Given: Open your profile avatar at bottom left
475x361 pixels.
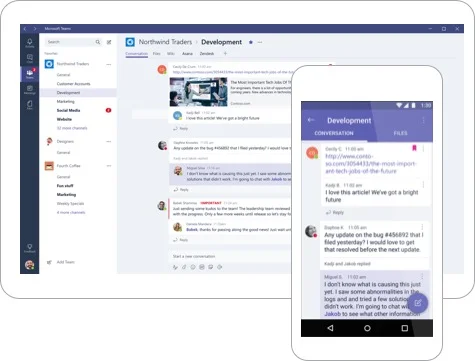Looking at the screenshot, I should tap(30, 265).
